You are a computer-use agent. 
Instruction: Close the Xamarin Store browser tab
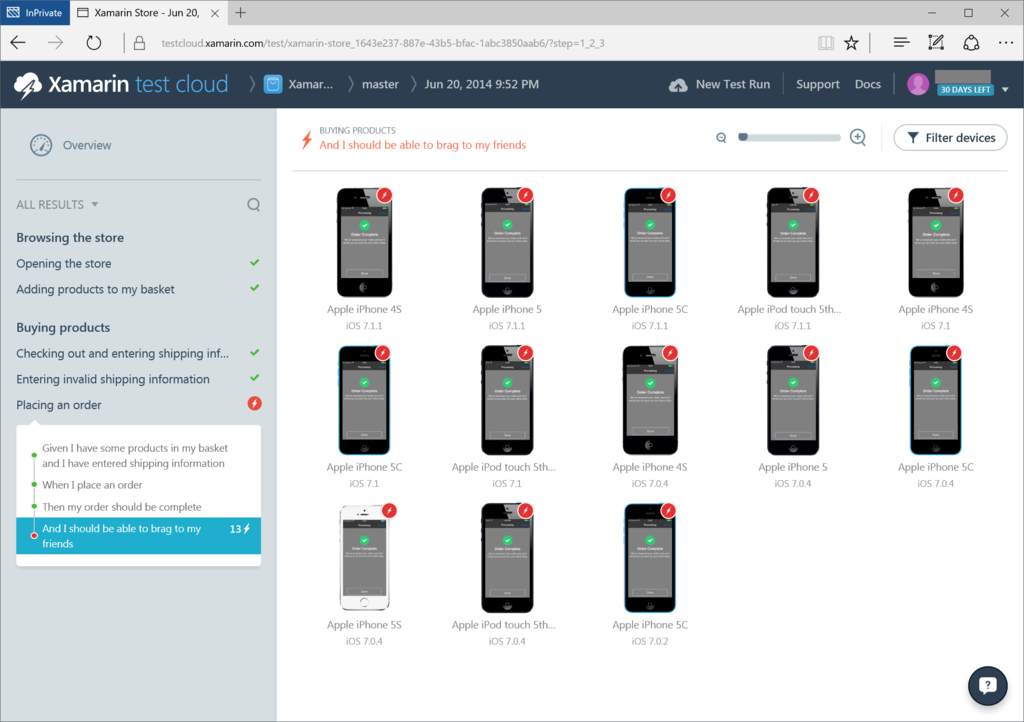214,13
